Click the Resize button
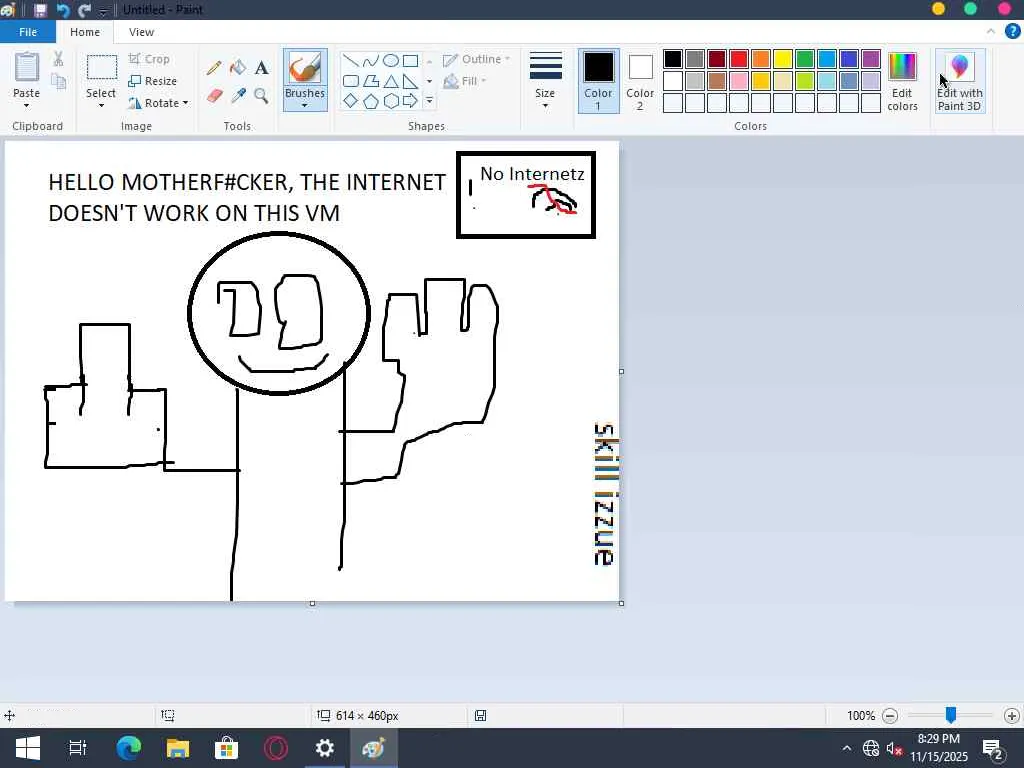The image size is (1024, 768). 153,81
